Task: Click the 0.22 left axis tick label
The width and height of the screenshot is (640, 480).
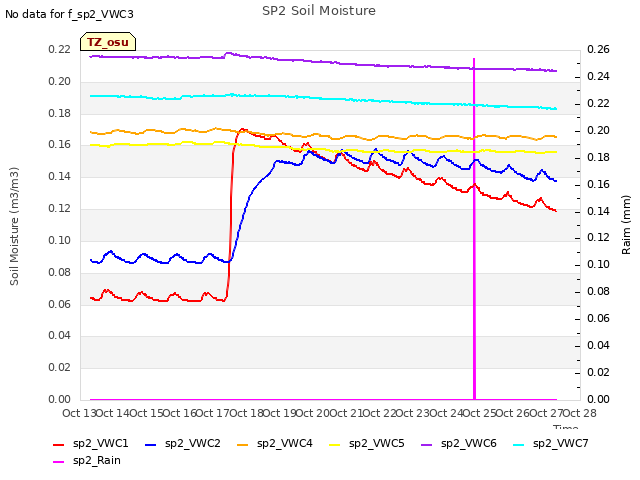Action: click(x=60, y=50)
